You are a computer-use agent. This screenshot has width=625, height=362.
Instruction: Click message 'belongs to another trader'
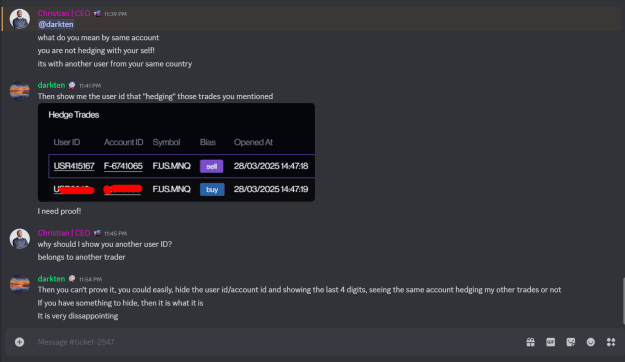(81, 257)
